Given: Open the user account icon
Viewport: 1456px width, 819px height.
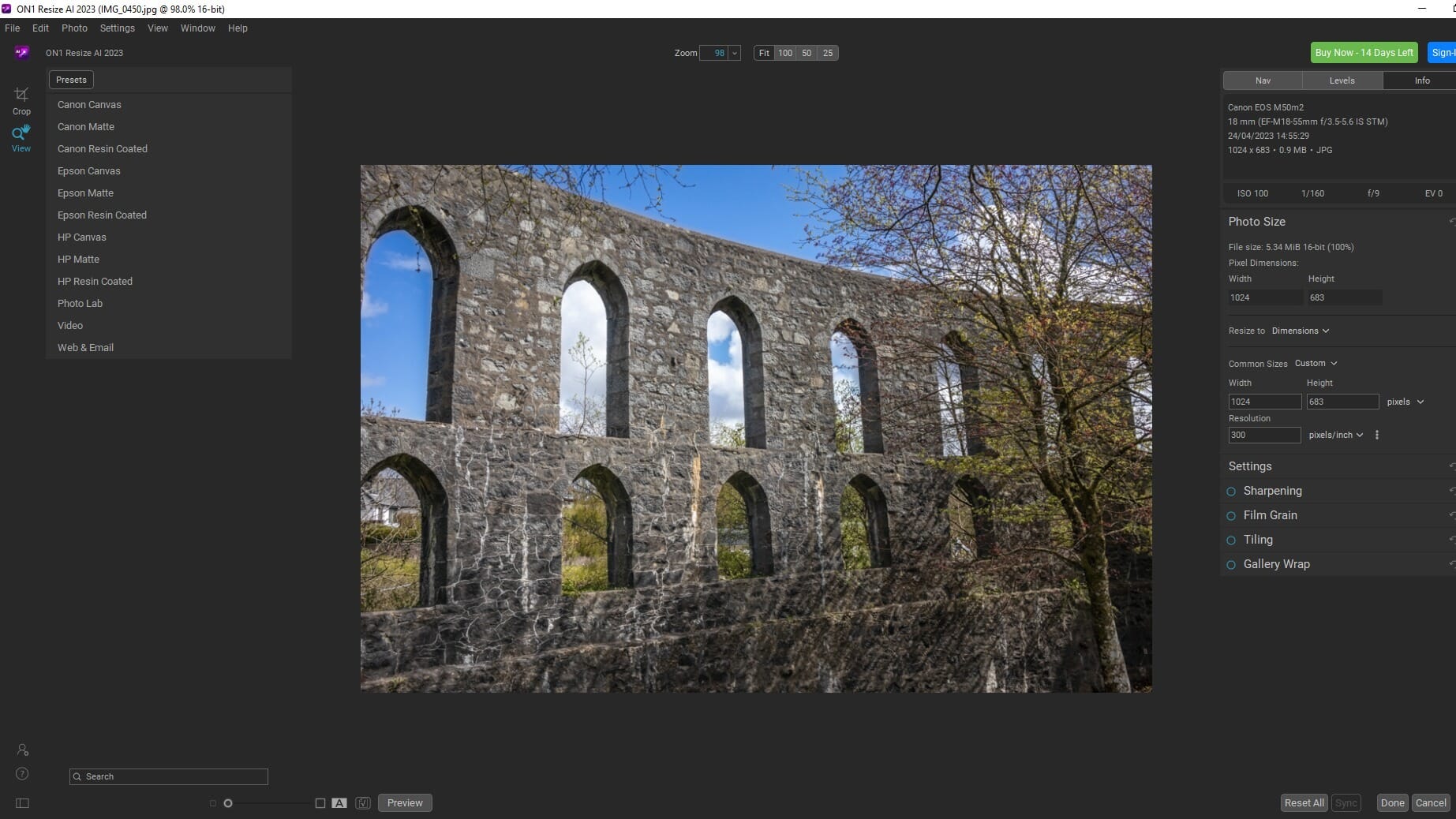Looking at the screenshot, I should pyautogui.click(x=21, y=750).
